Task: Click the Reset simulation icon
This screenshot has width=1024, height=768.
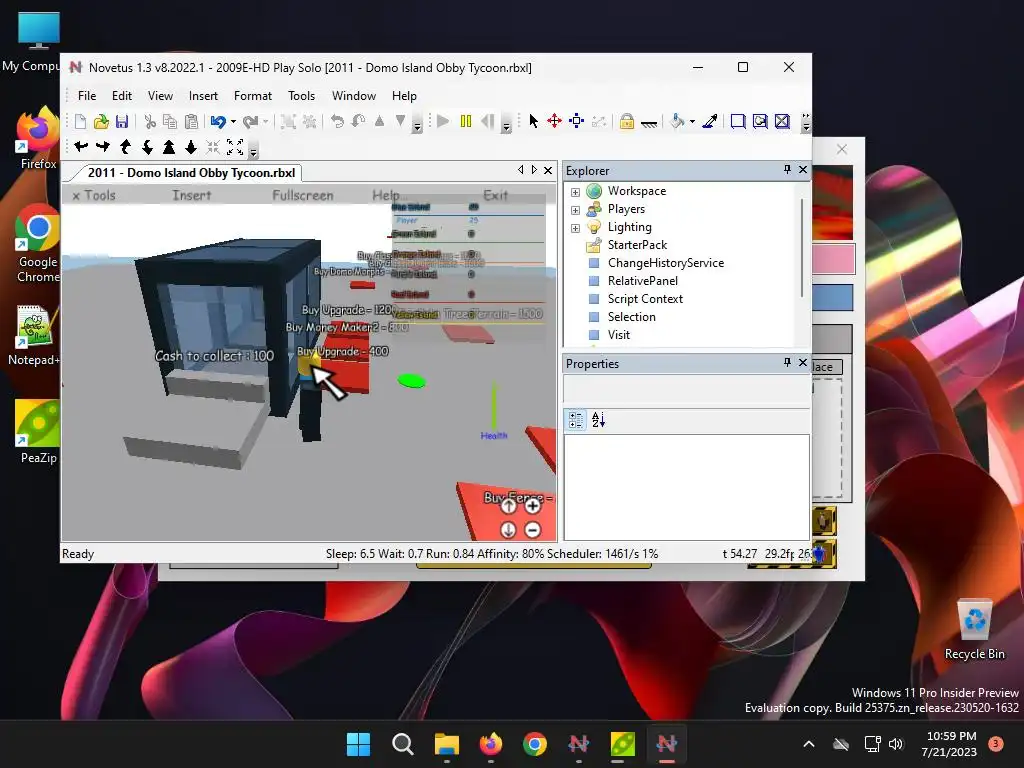Action: [488, 121]
